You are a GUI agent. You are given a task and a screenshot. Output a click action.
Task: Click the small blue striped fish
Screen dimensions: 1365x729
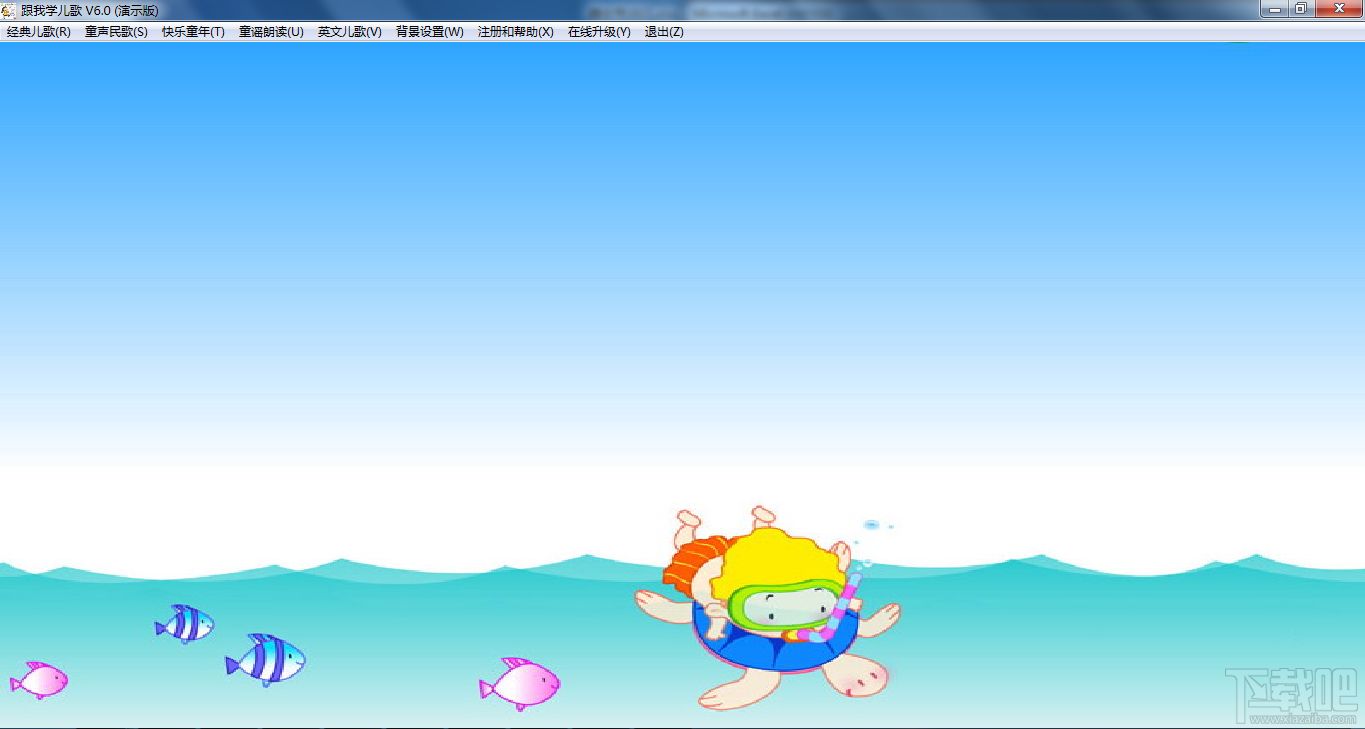[184, 624]
